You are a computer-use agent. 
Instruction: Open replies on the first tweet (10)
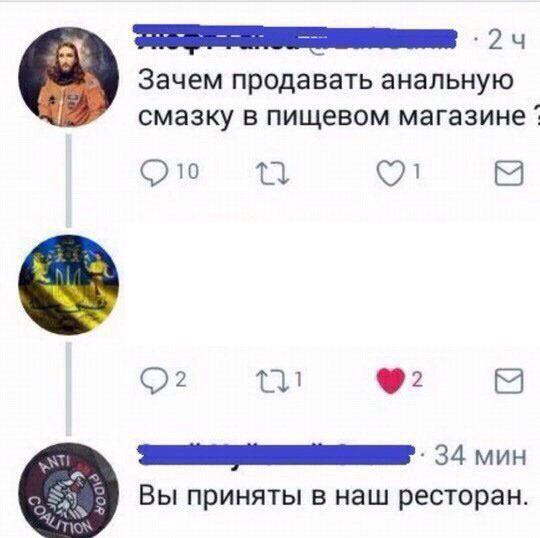[170, 172]
